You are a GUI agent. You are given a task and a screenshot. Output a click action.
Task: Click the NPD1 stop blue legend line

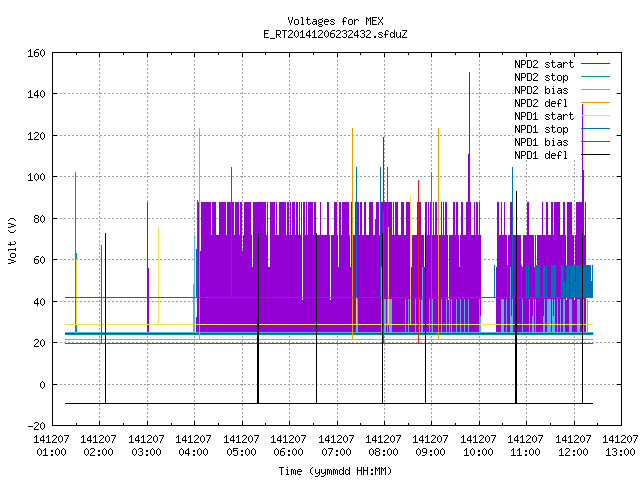tap(595, 129)
